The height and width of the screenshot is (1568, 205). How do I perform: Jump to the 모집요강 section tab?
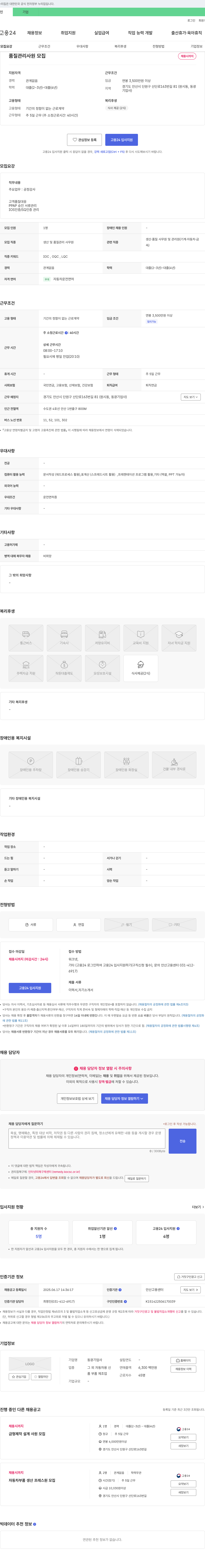(x=6, y=46)
